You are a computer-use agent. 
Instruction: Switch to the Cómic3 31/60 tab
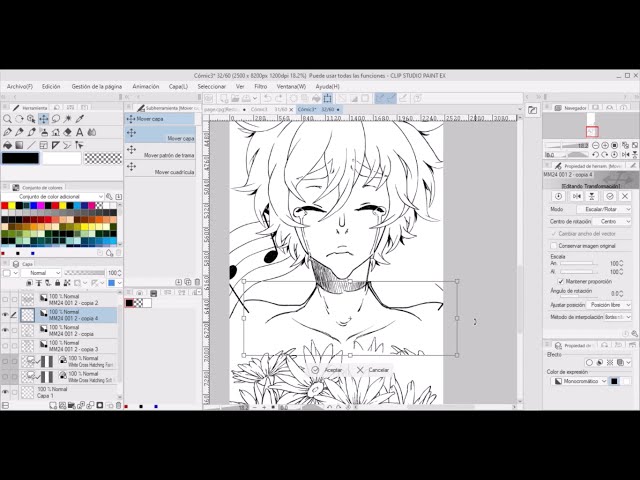pos(269,109)
